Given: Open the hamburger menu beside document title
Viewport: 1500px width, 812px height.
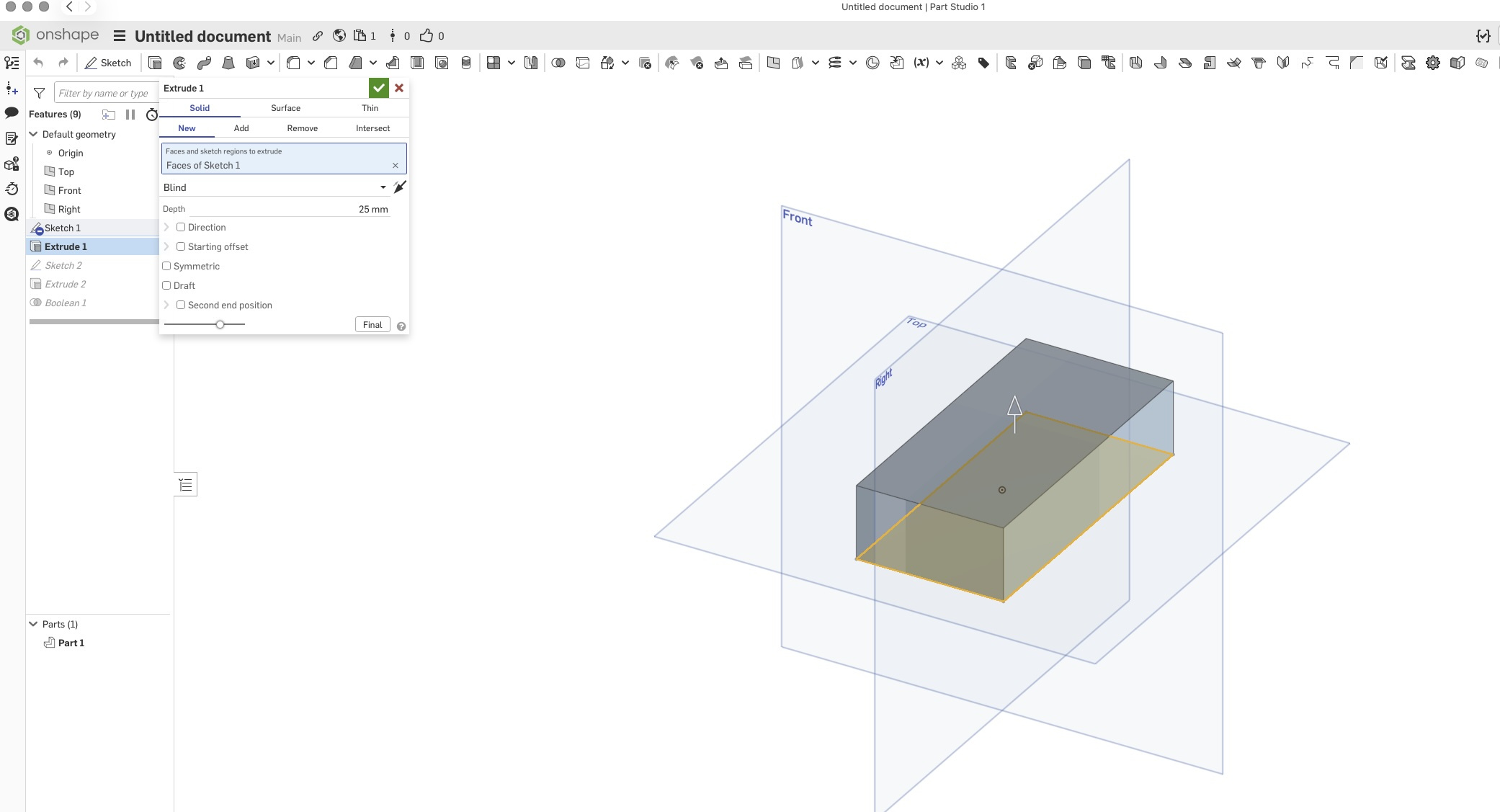Looking at the screenshot, I should (x=120, y=36).
